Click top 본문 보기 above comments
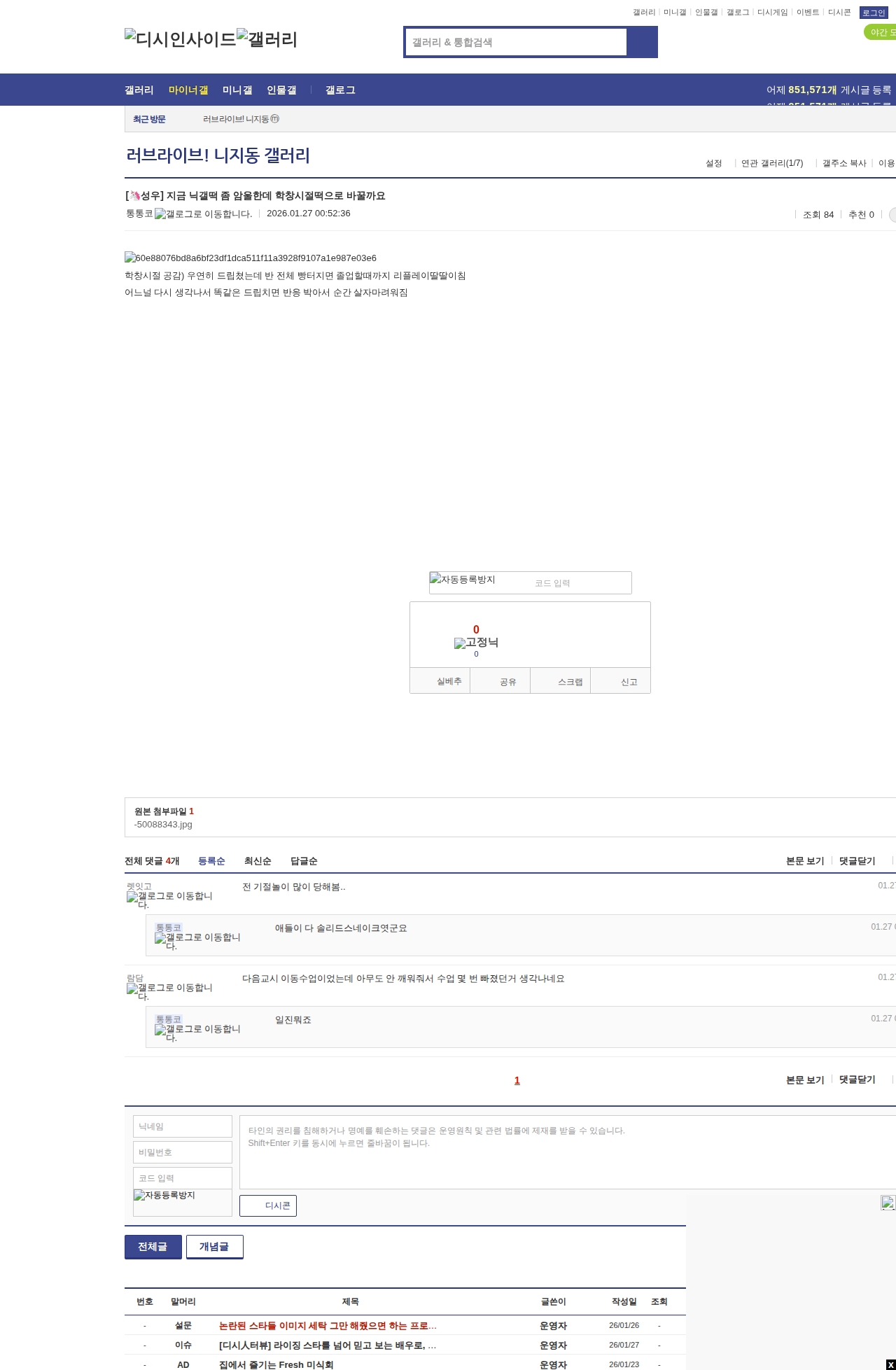 pos(805,861)
